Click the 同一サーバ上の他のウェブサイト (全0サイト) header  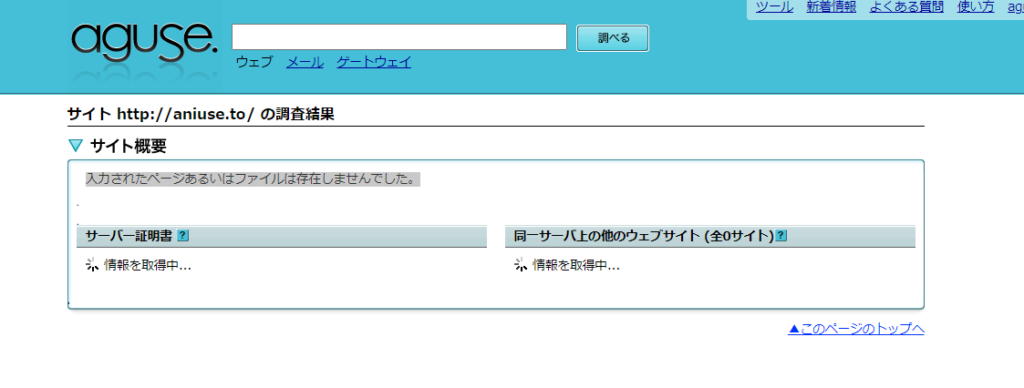(644, 236)
